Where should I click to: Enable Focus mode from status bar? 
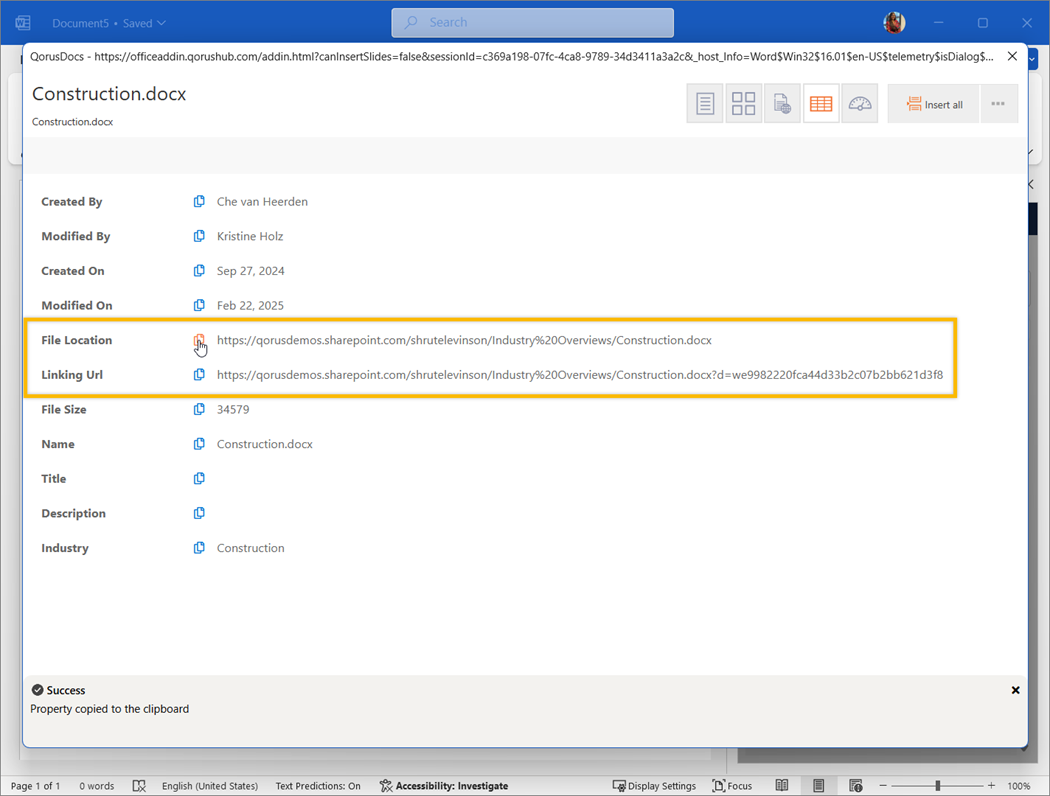(732, 786)
